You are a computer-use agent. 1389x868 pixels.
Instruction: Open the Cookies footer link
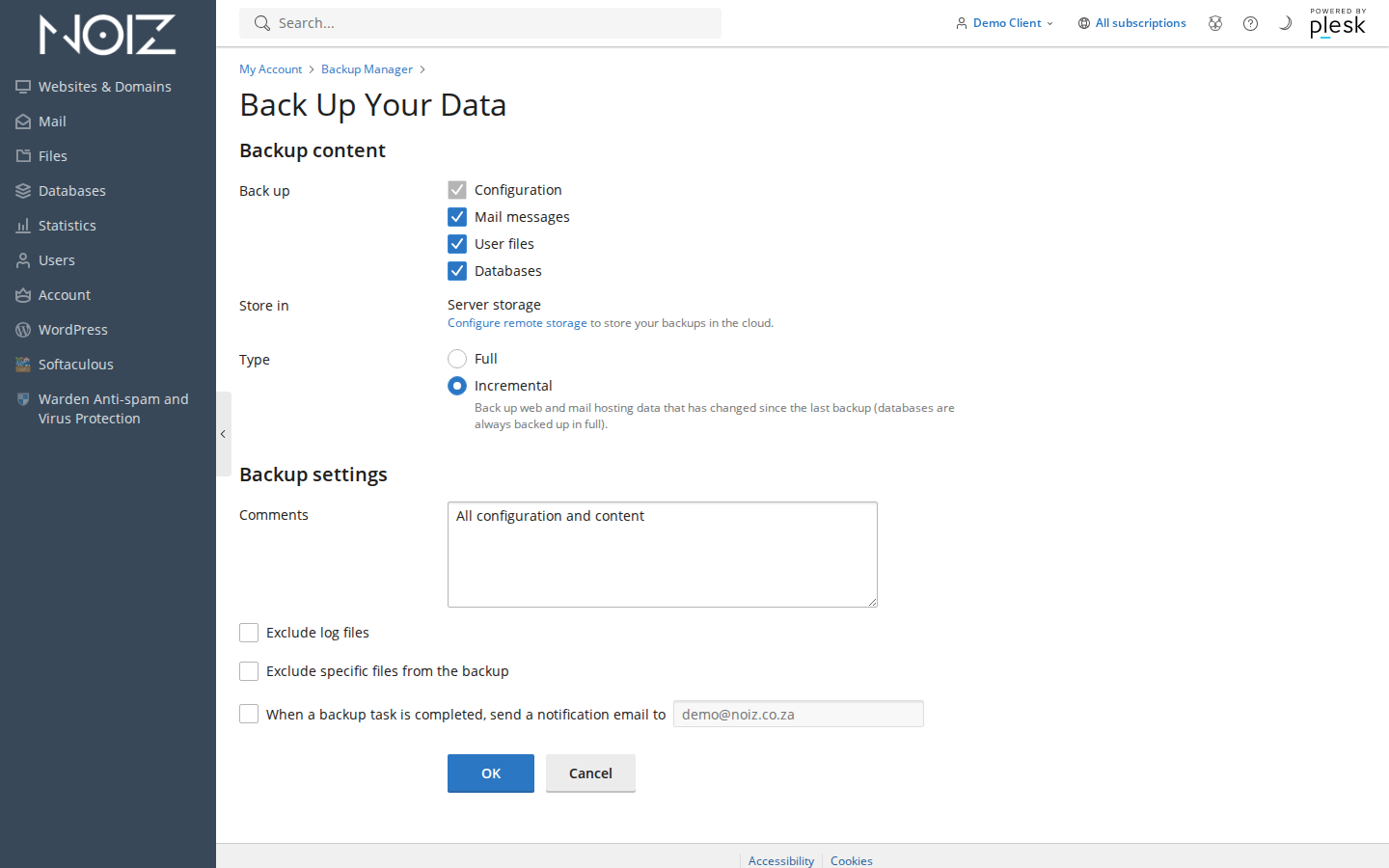[x=852, y=860]
